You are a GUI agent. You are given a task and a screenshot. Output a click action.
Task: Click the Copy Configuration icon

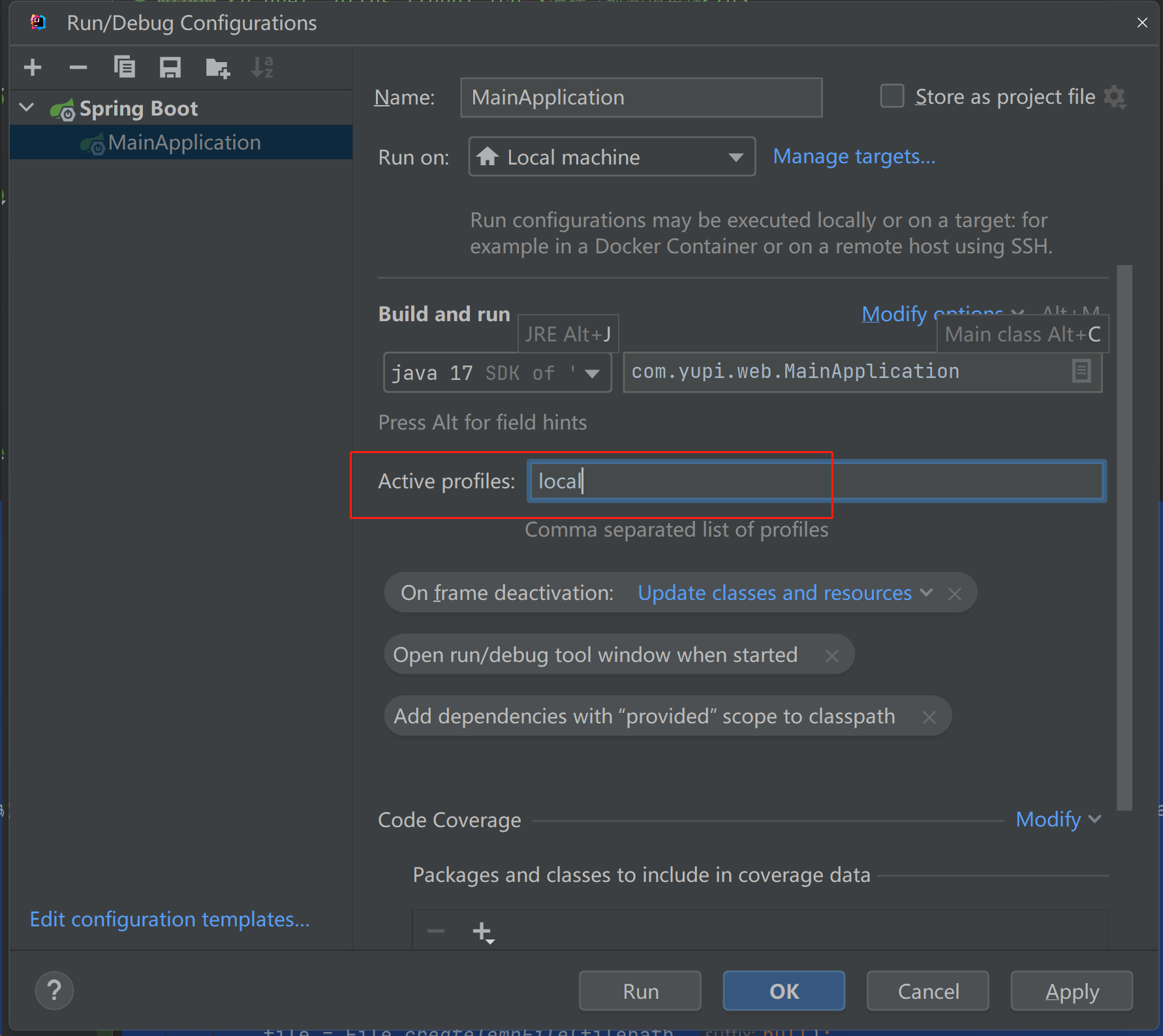tap(124, 67)
